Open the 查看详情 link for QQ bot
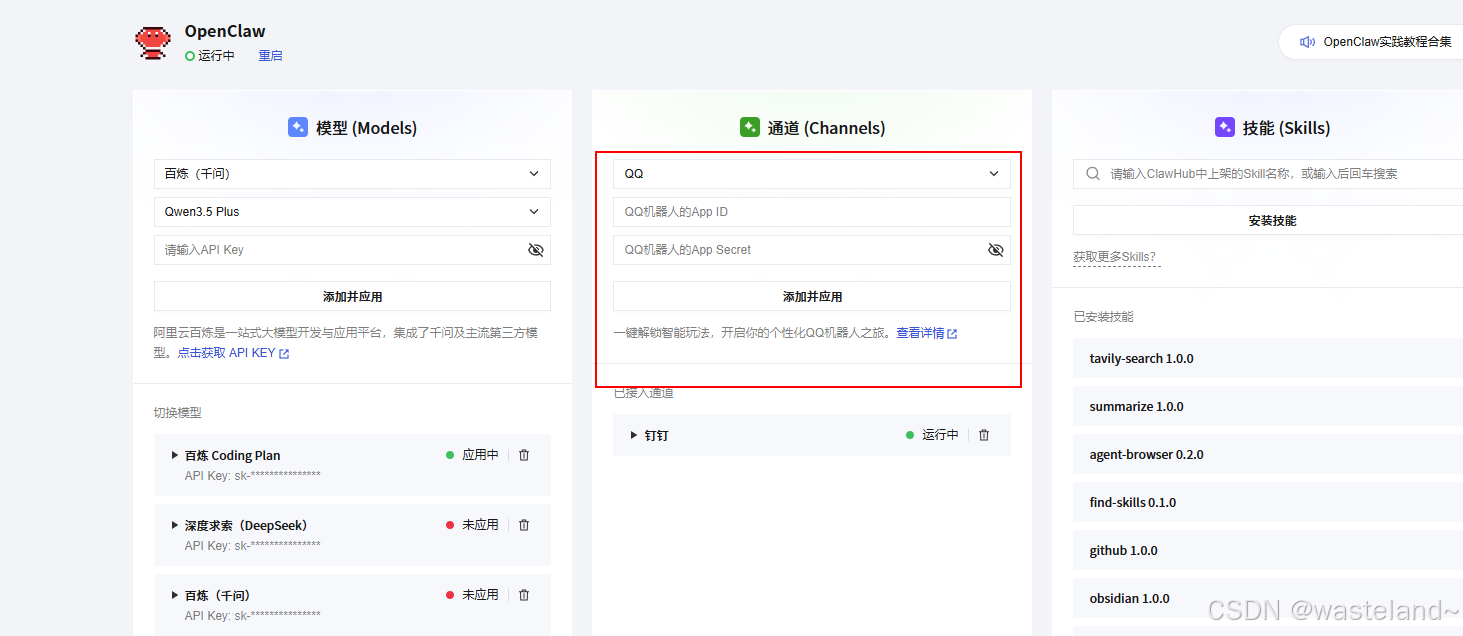This screenshot has width=1463, height=636. pos(921,333)
